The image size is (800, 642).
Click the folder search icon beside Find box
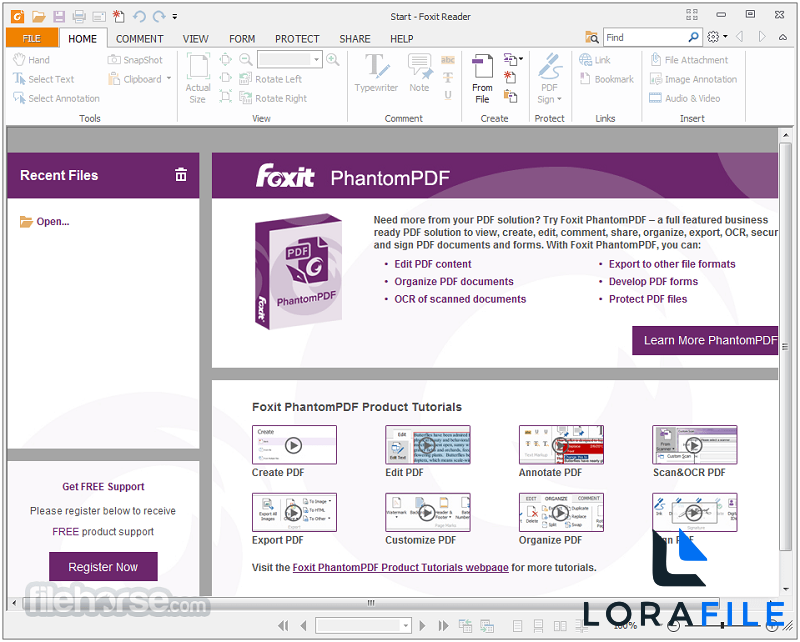coord(592,37)
